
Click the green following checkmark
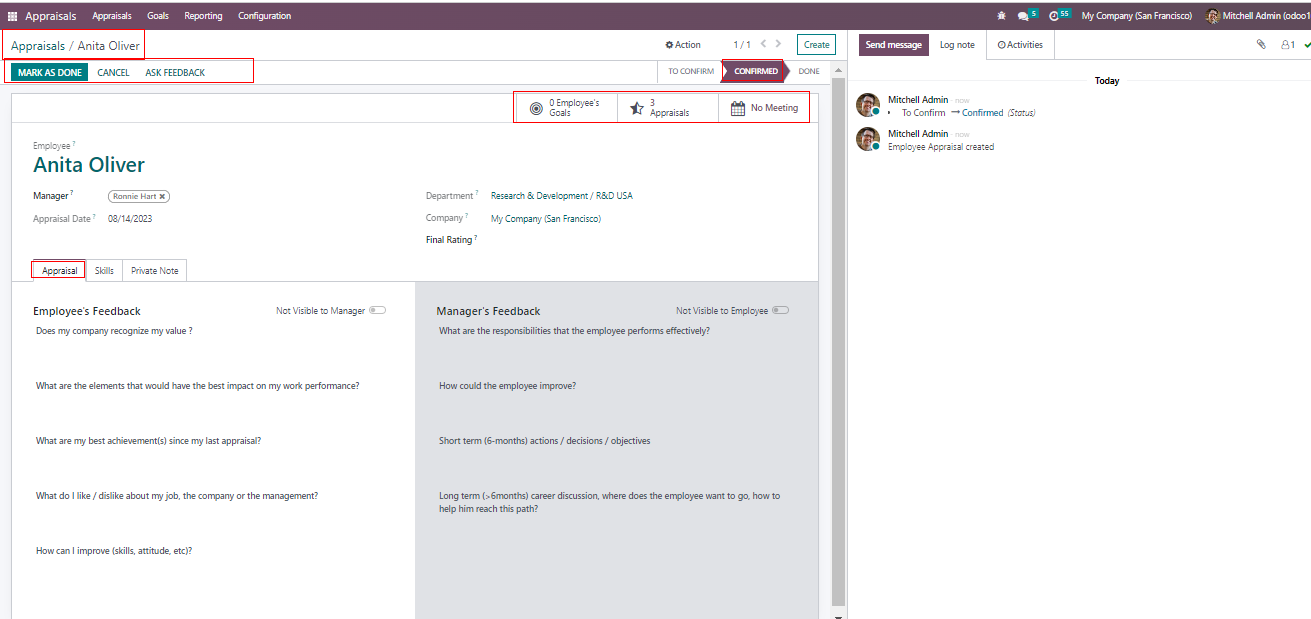tap(1307, 45)
